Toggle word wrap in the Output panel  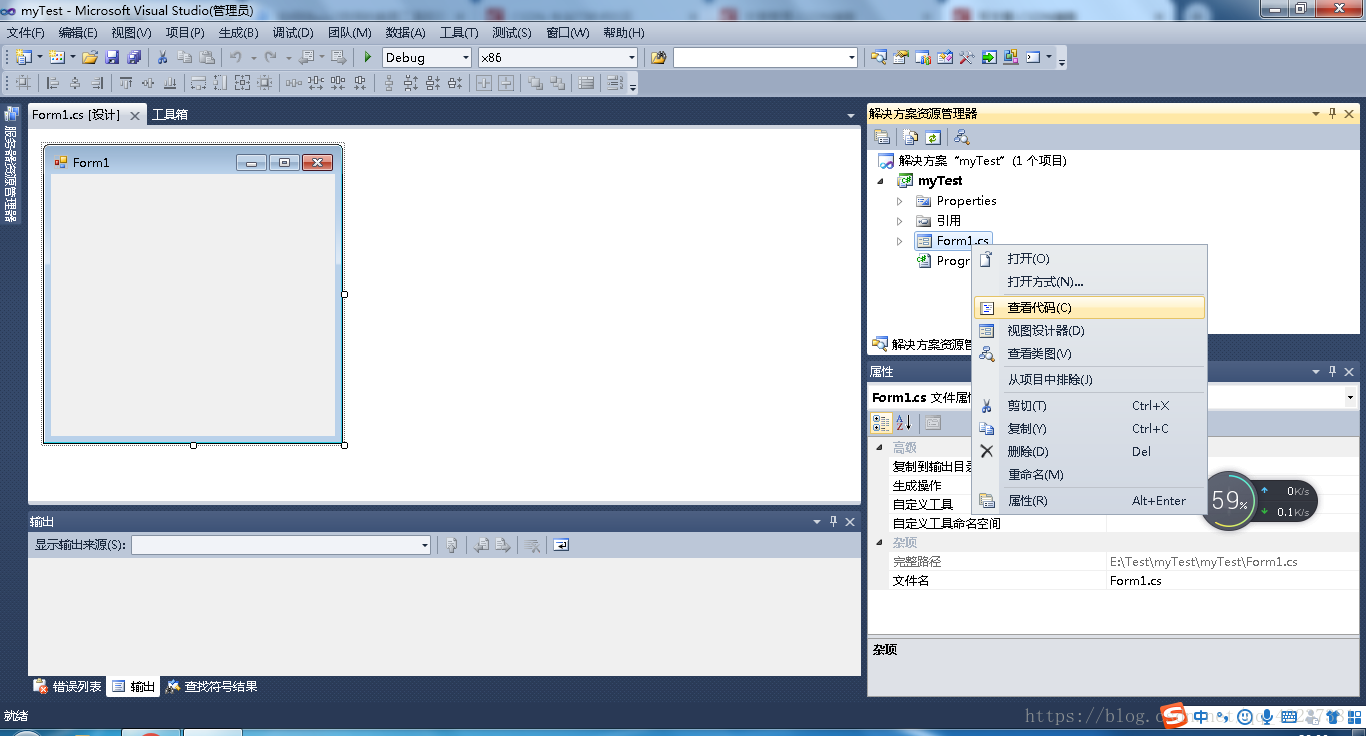click(561, 545)
